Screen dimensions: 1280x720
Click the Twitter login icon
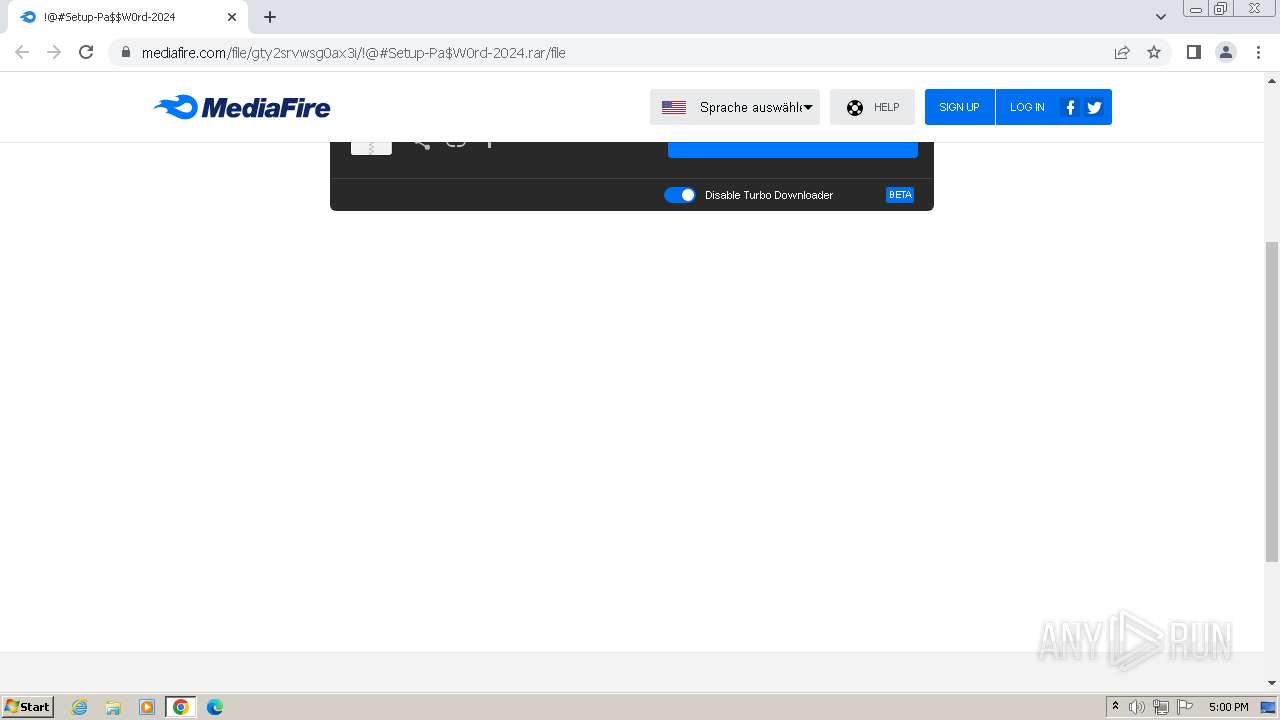click(x=1094, y=107)
